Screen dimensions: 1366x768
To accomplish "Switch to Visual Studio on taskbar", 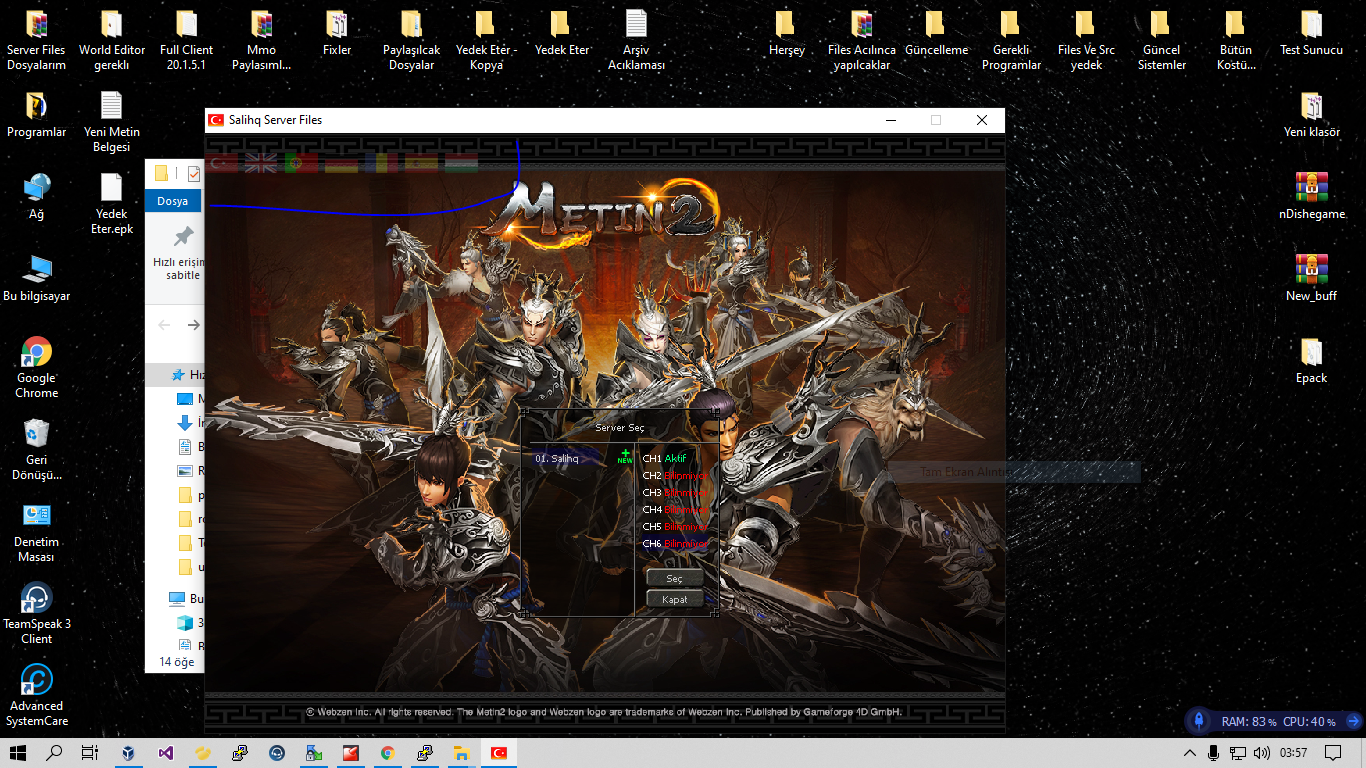I will pyautogui.click(x=165, y=753).
